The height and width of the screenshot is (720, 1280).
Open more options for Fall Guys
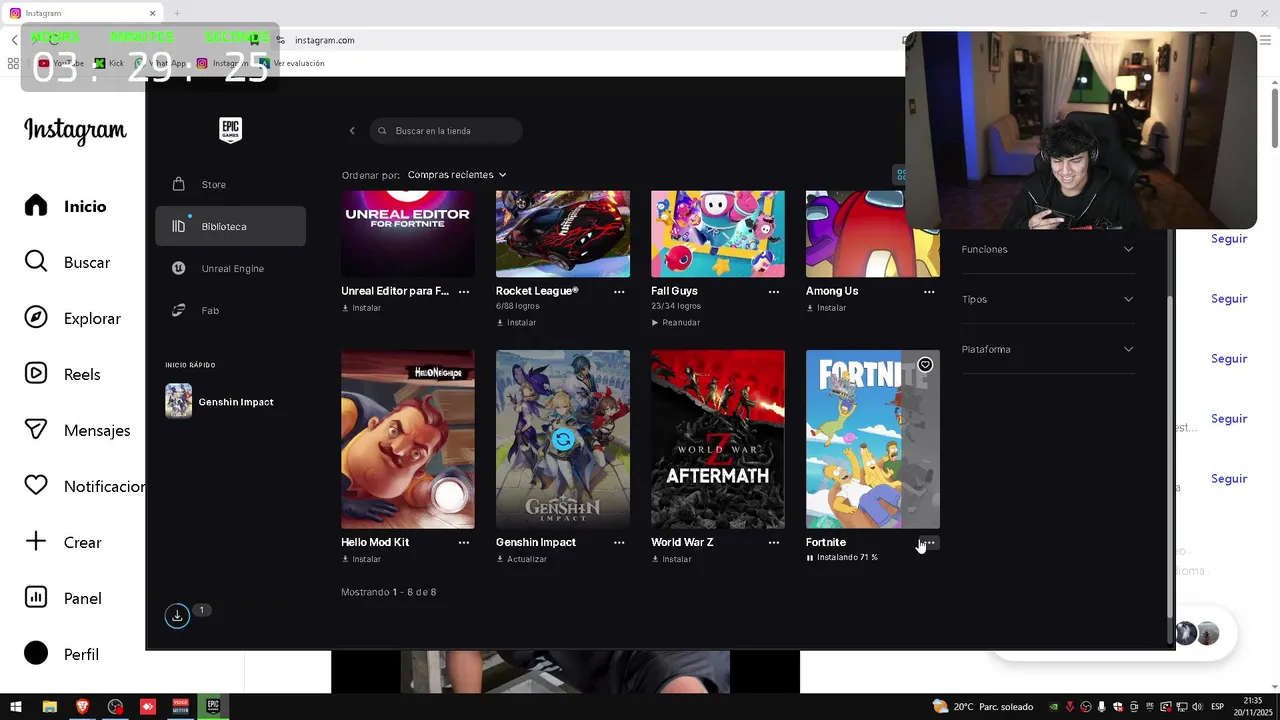[774, 291]
